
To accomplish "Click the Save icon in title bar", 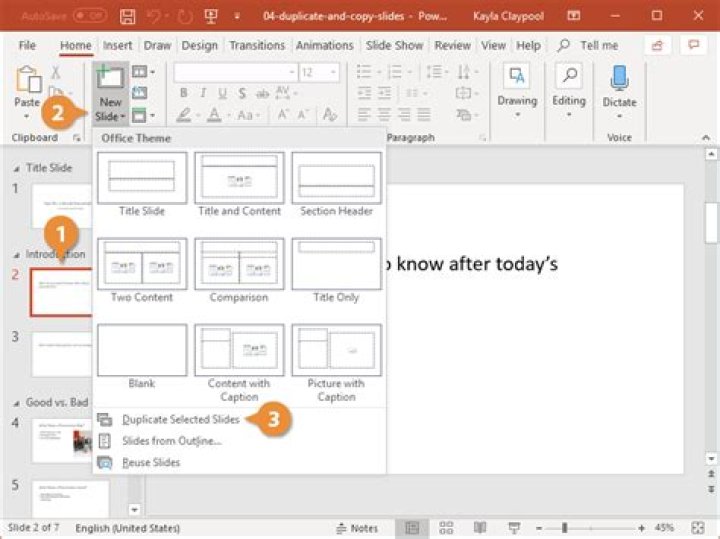I will point(128,17).
